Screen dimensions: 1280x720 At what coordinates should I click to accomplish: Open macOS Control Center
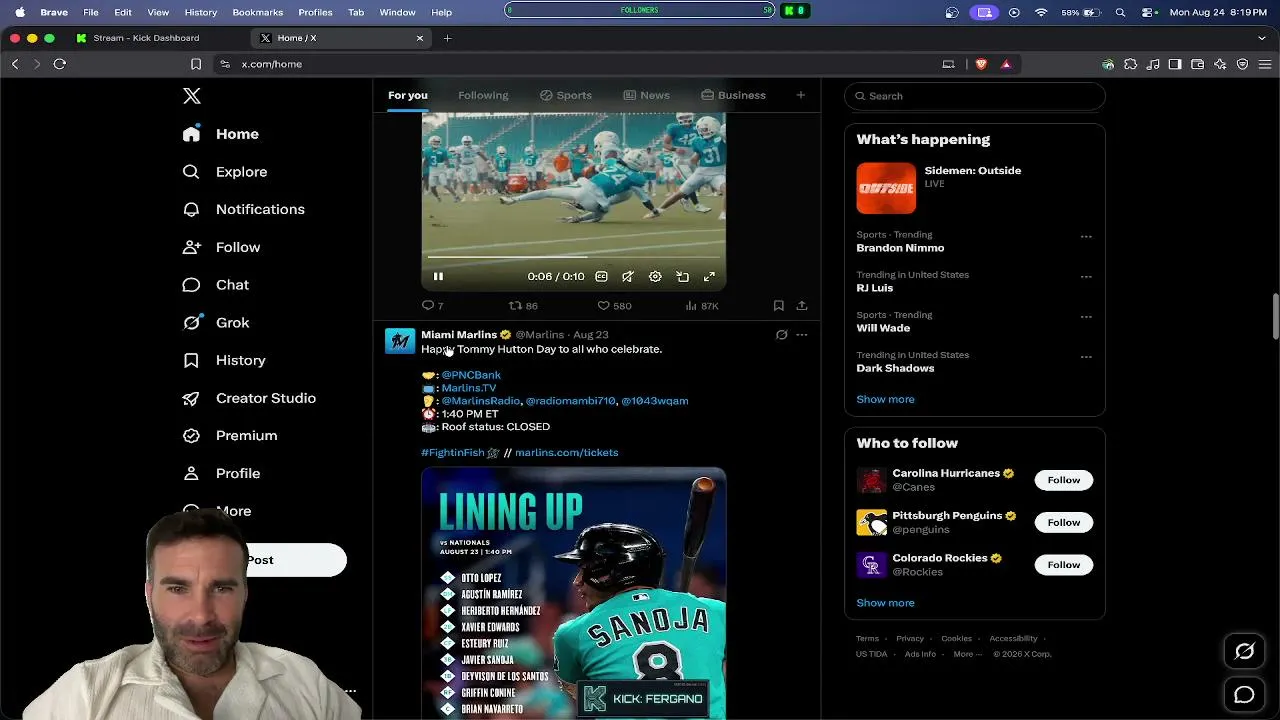(x=1148, y=12)
